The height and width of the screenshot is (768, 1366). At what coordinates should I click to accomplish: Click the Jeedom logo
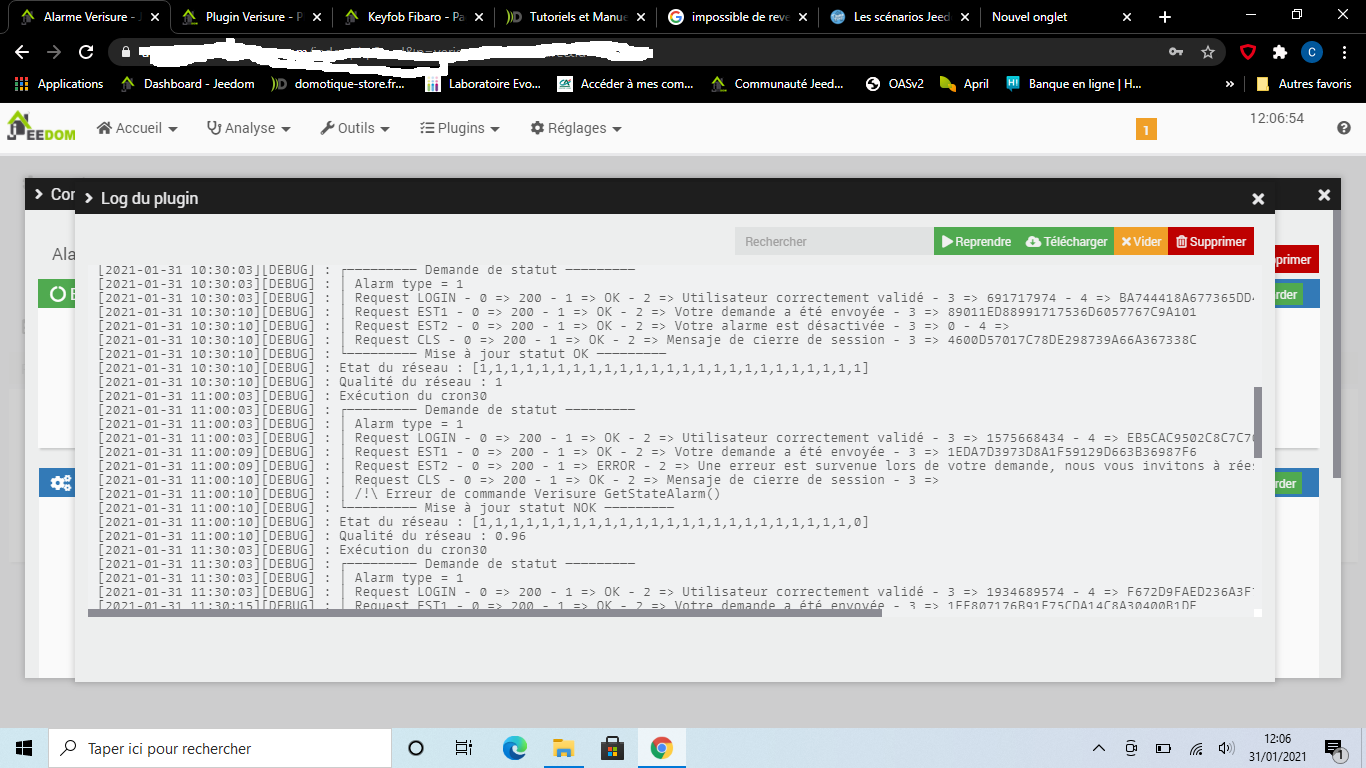(x=40, y=127)
